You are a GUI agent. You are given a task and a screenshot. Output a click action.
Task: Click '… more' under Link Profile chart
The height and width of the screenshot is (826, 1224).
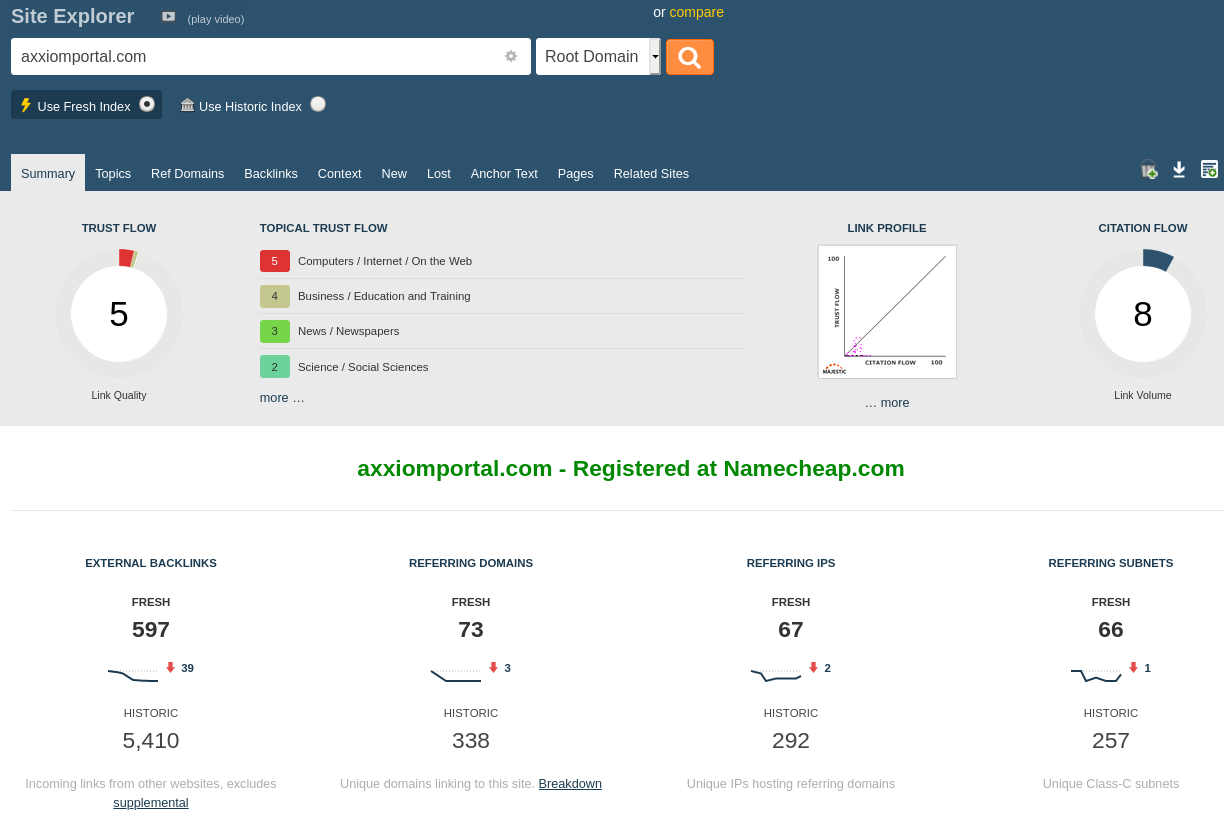[887, 402]
